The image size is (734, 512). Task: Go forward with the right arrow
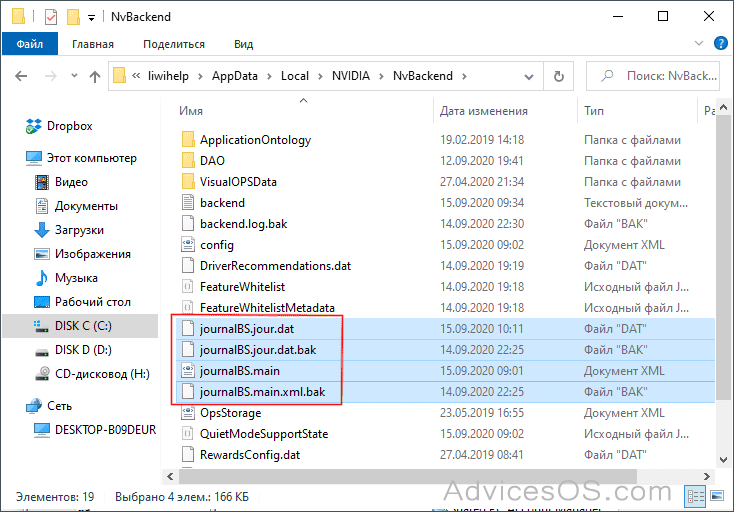click(x=50, y=76)
